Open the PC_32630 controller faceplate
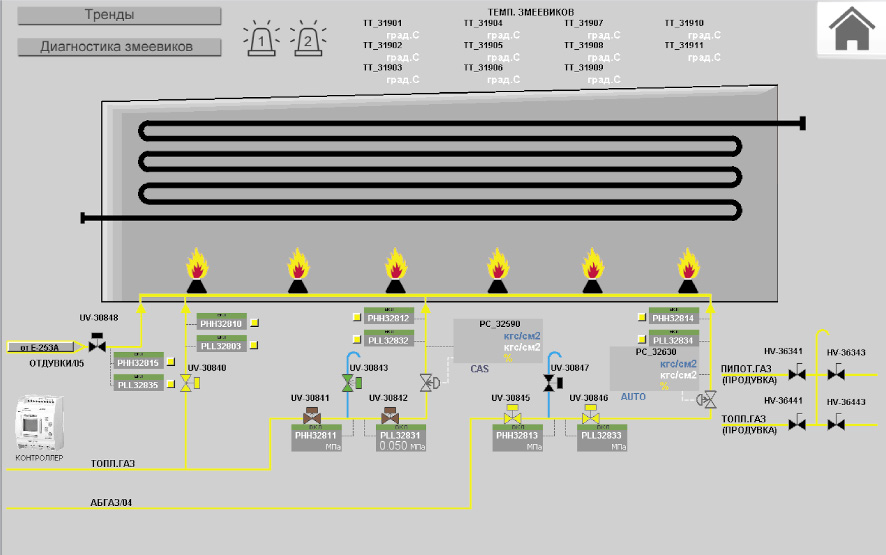886x555 pixels. click(x=654, y=369)
